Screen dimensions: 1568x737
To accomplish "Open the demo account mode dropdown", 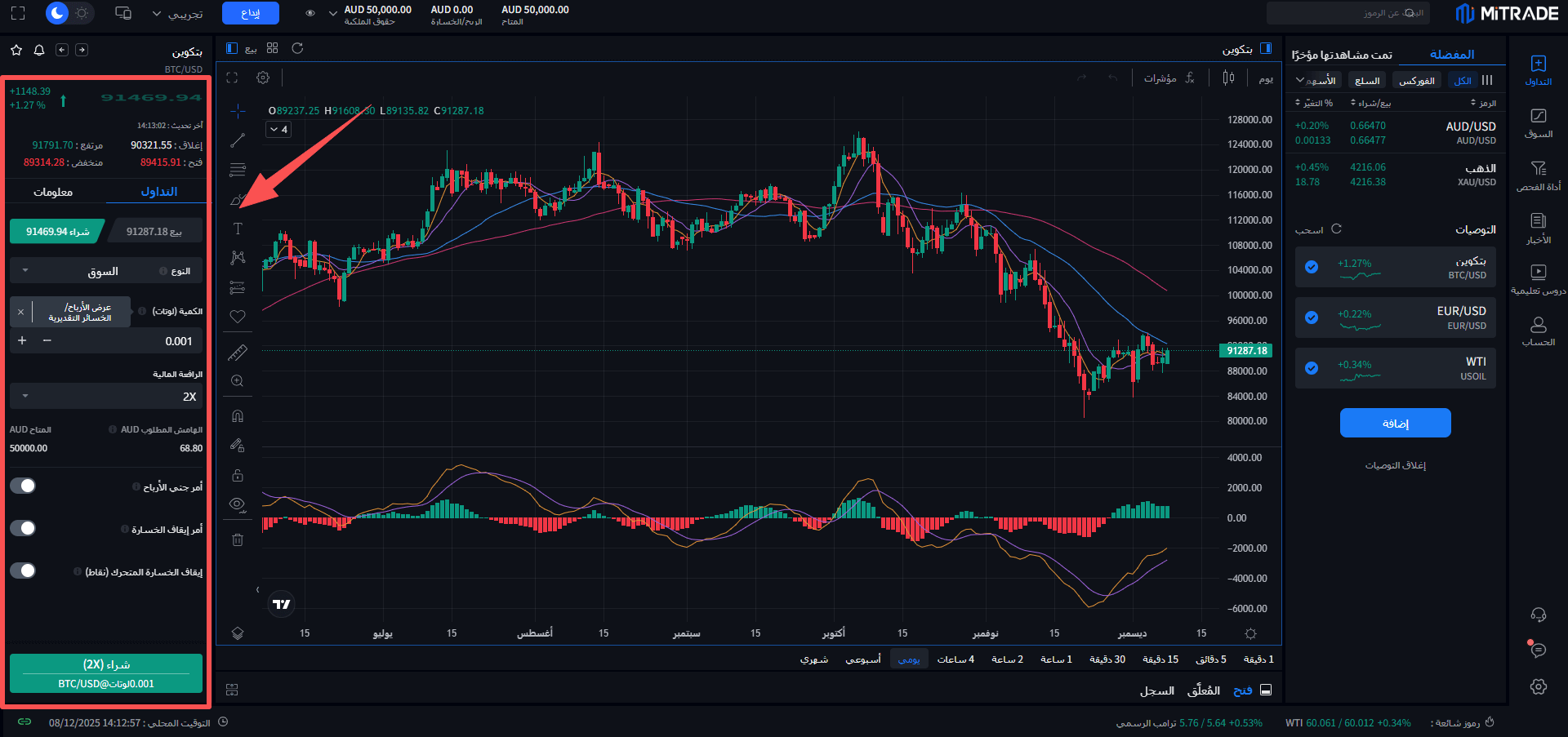I will [x=177, y=14].
